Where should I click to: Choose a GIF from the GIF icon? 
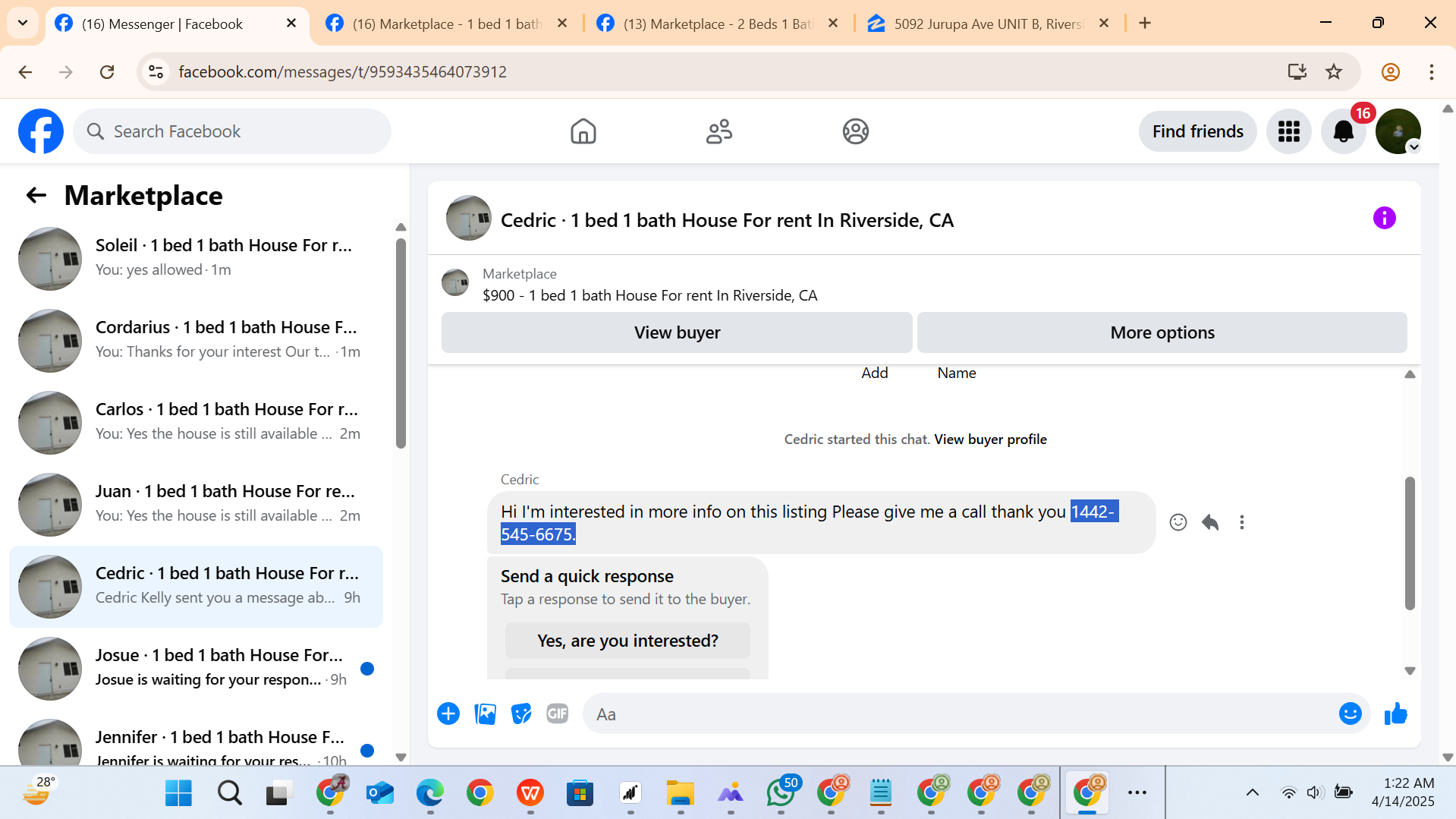(558, 714)
